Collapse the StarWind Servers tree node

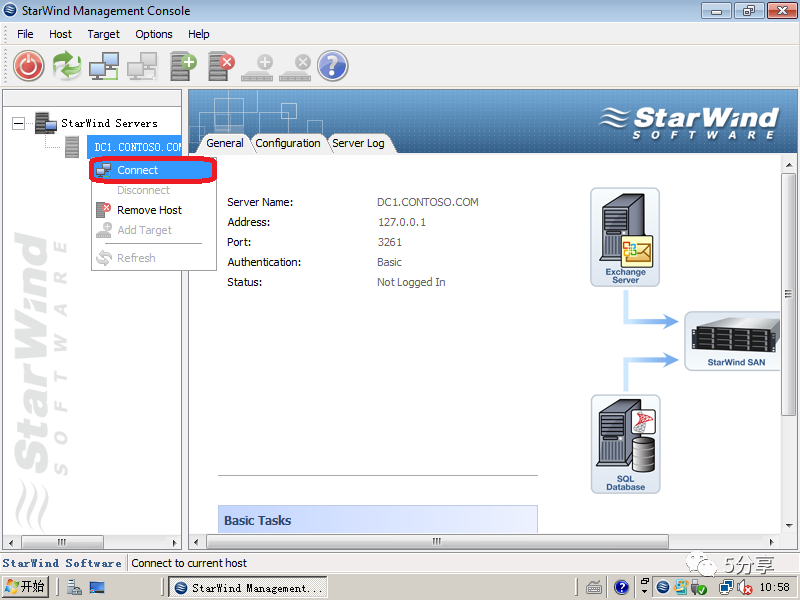tap(18, 123)
